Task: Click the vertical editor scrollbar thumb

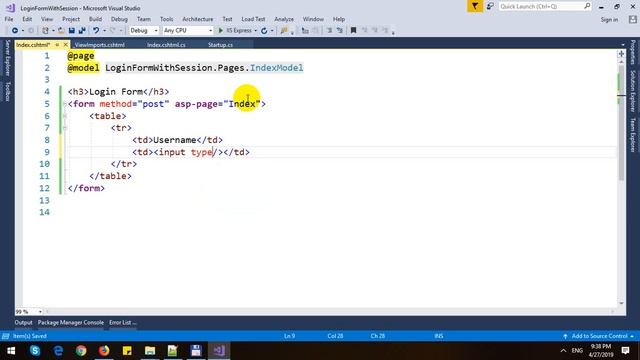Action: 621,122
